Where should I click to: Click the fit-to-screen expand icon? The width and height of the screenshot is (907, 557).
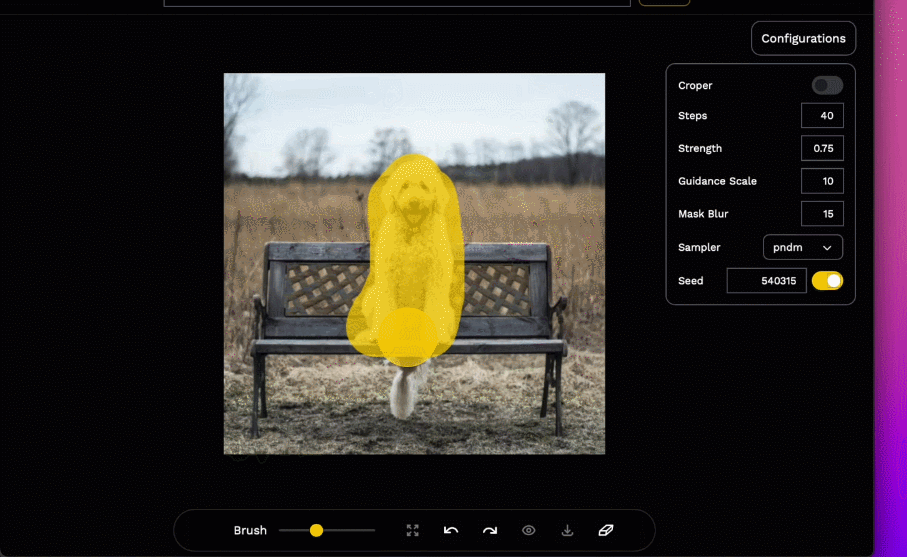click(412, 530)
